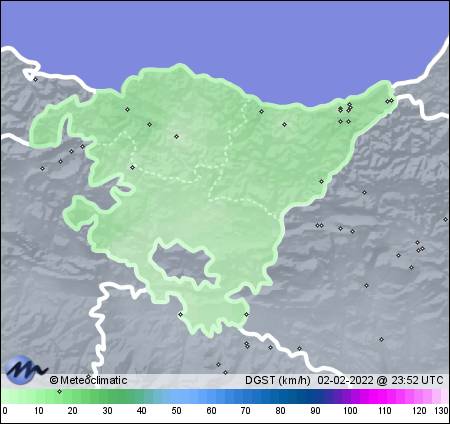Click the station marker at the green region's southwestern tip
The image size is (450, 424).
click(x=180, y=314)
